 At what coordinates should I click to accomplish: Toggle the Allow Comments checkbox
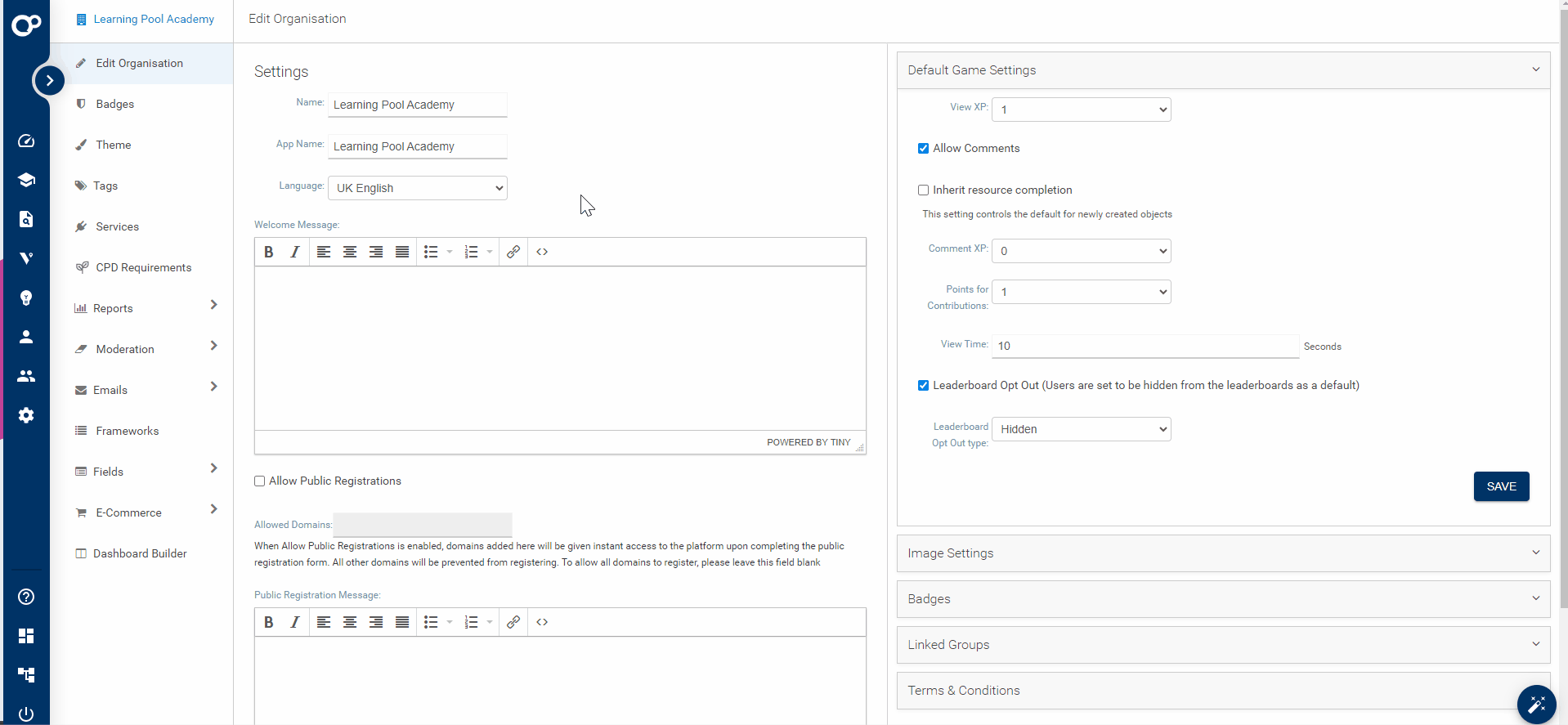pyautogui.click(x=923, y=149)
